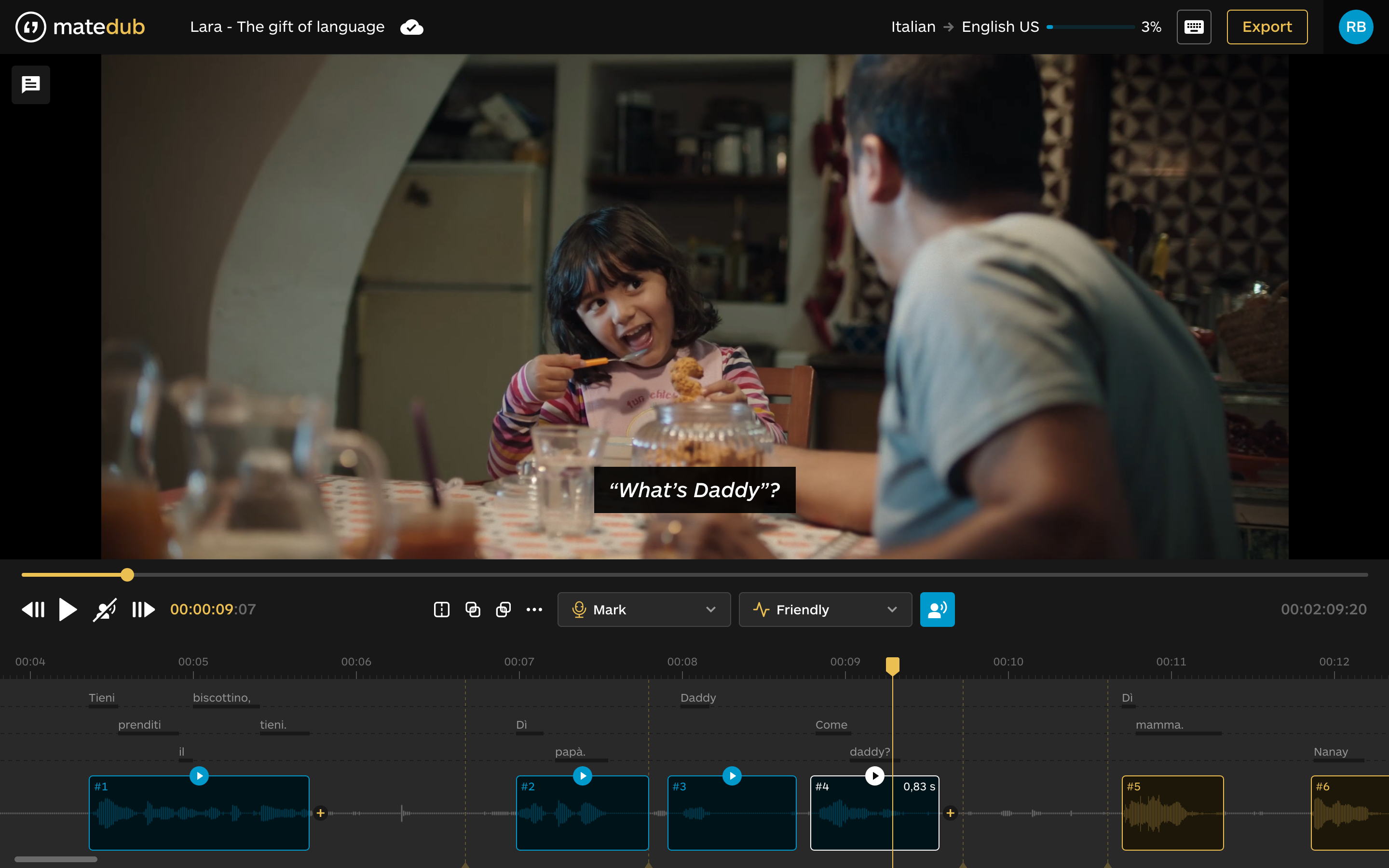
Task: Play segment #4 audio
Action: [875, 776]
